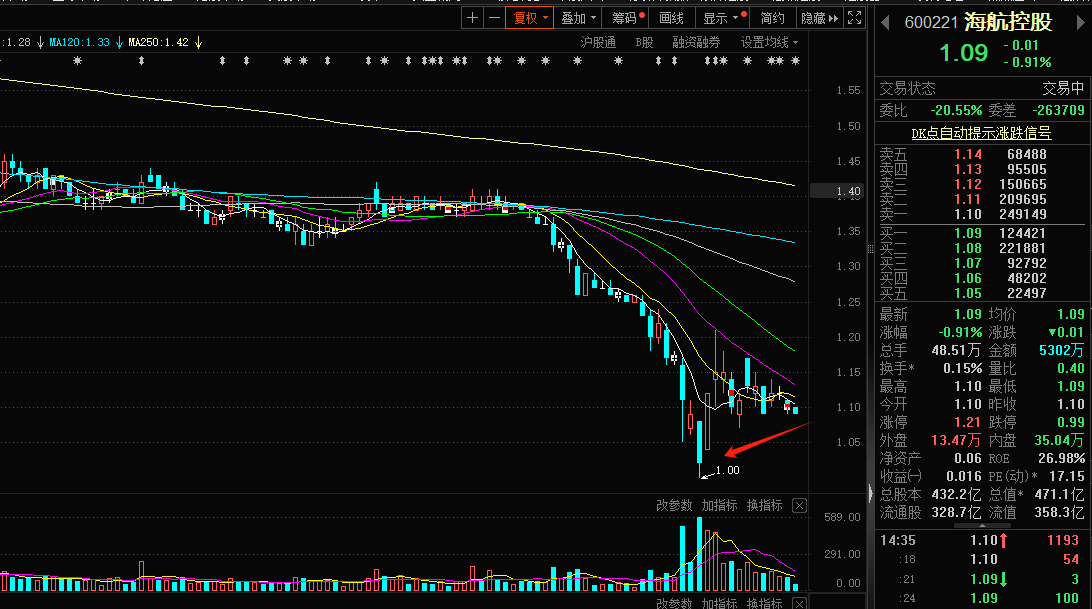Toggle the 简约 simple view mode
The height and width of the screenshot is (609, 1092).
point(772,18)
